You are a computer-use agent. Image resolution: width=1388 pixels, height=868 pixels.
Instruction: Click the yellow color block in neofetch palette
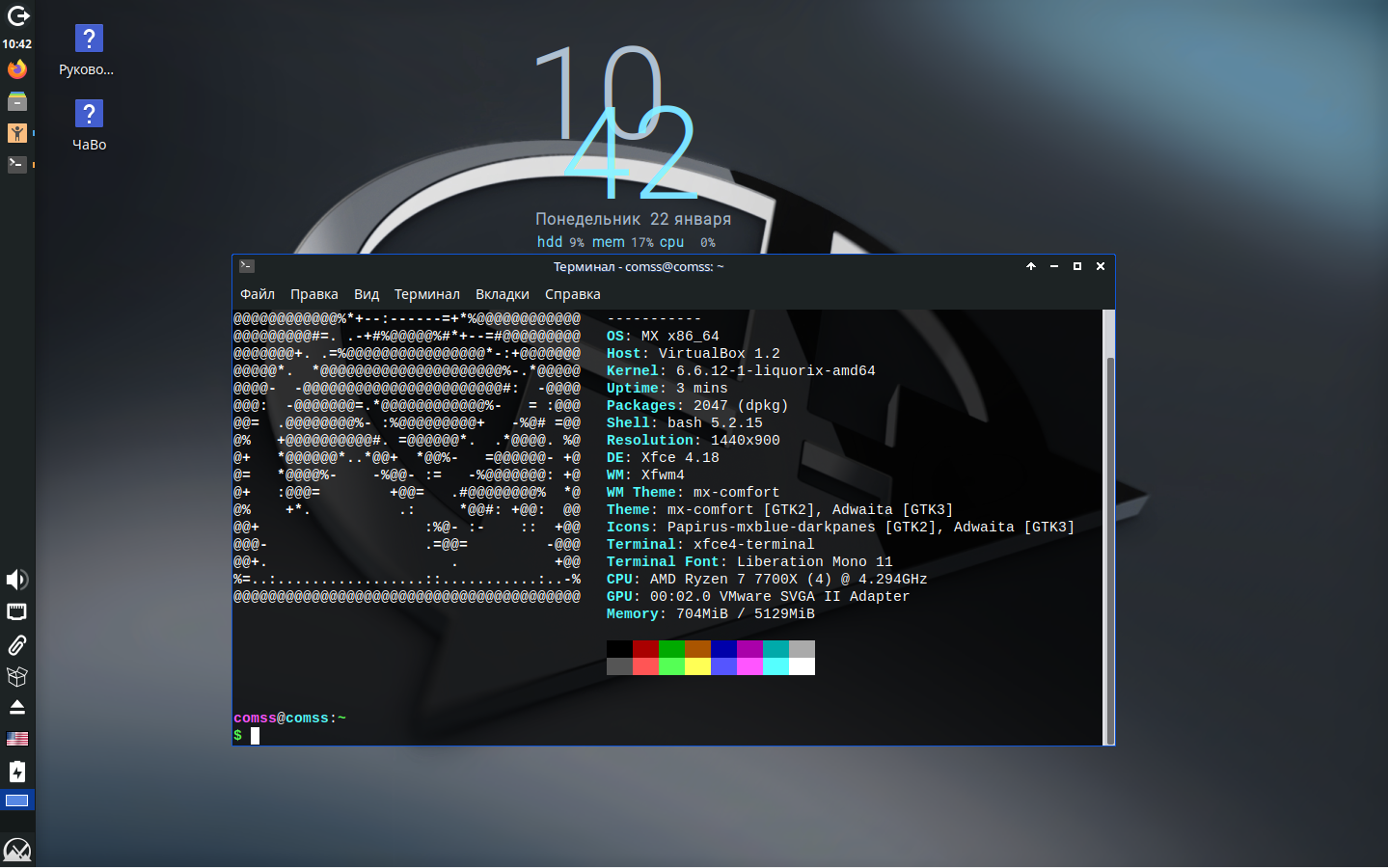[x=697, y=666]
